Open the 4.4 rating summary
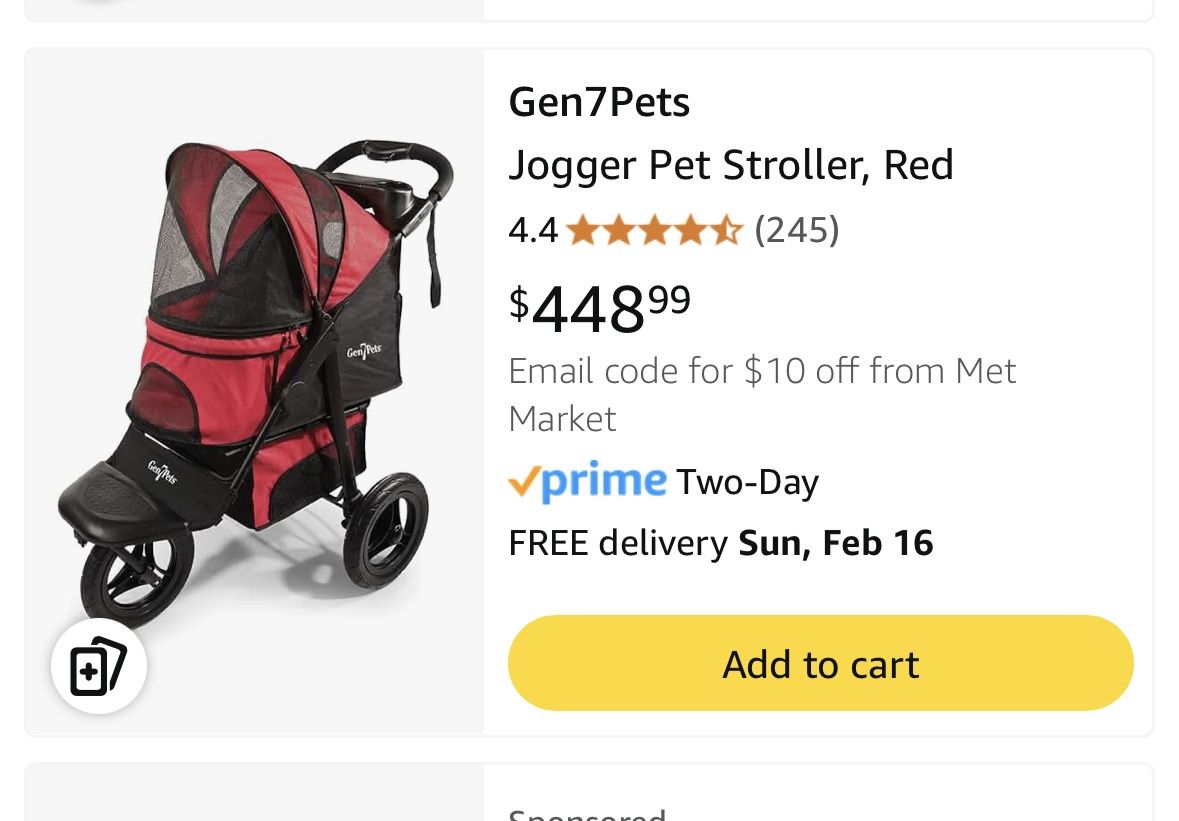Image resolution: width=1179 pixels, height=821 pixels. [532, 229]
